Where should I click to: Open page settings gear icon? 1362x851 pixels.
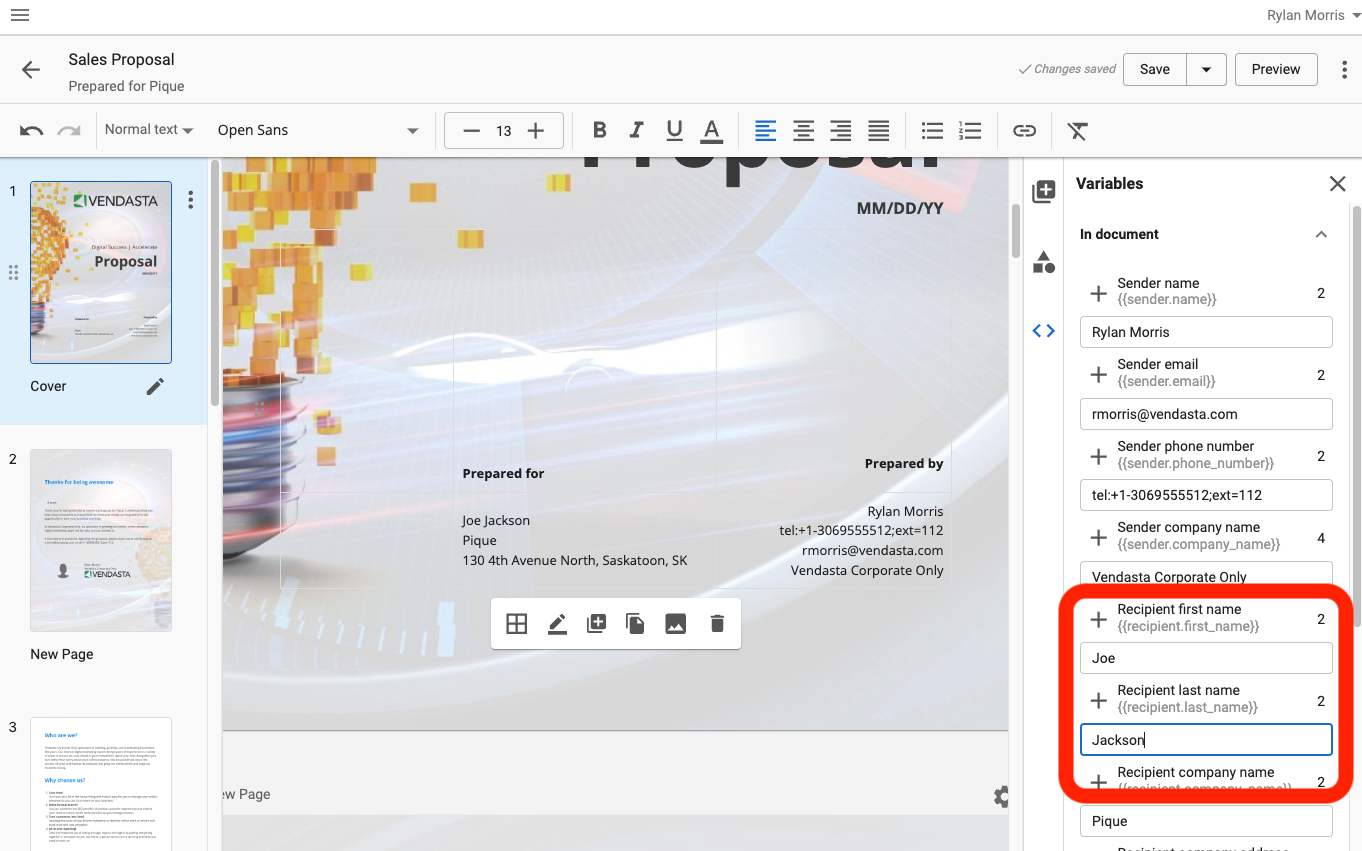coord(1000,796)
